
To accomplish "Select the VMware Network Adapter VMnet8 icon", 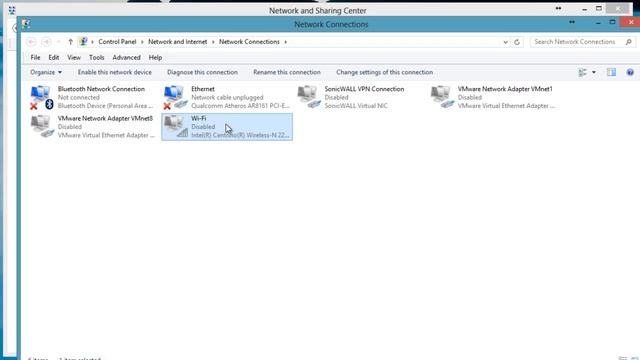I will [x=42, y=127].
